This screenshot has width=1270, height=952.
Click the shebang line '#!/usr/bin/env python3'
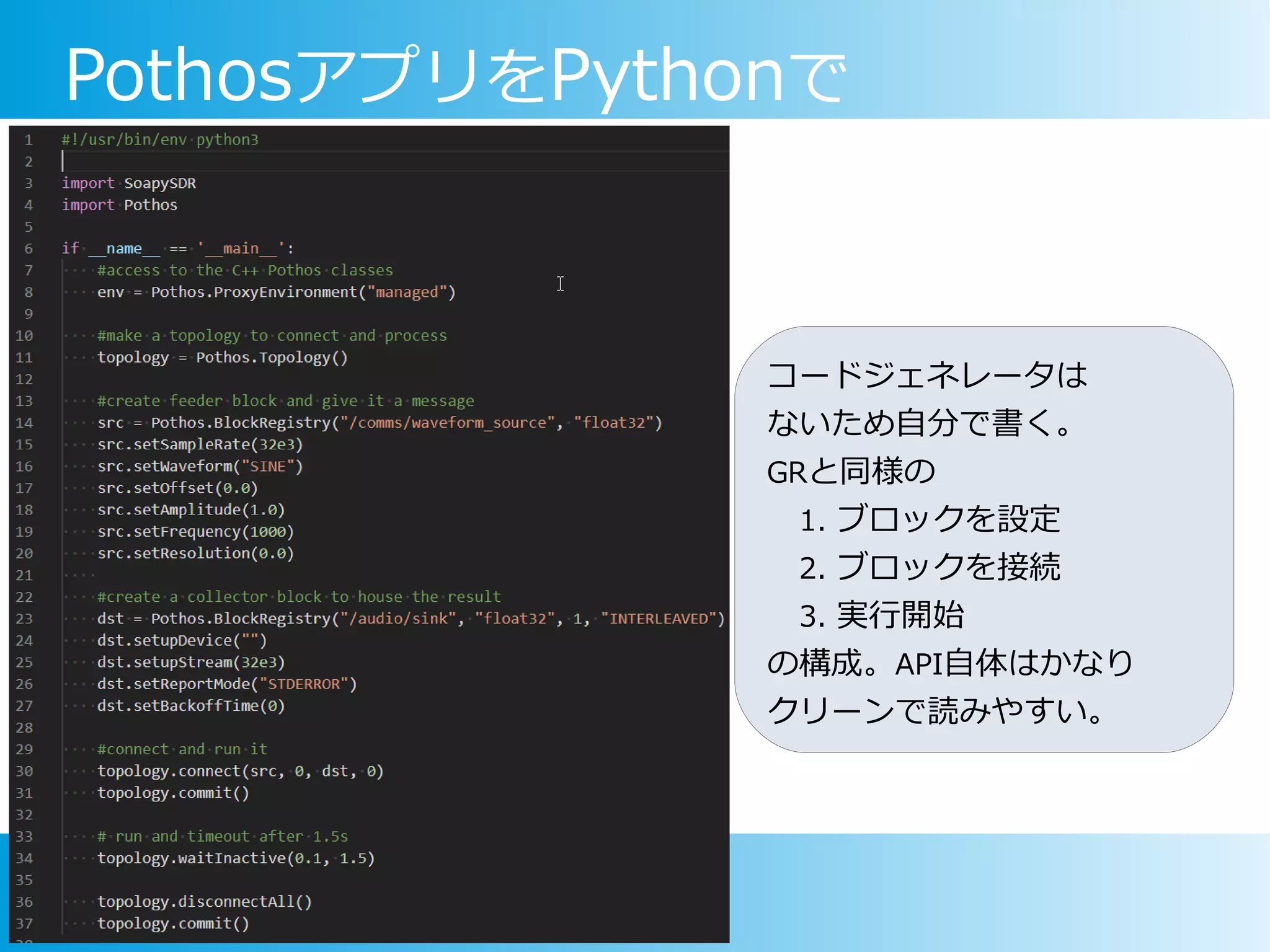tap(160, 140)
